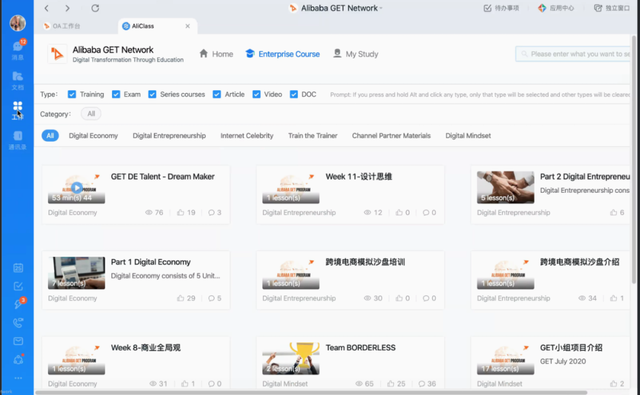Open the Team BORDERLESS course title
The height and width of the screenshot is (395, 640).
[x=360, y=348]
